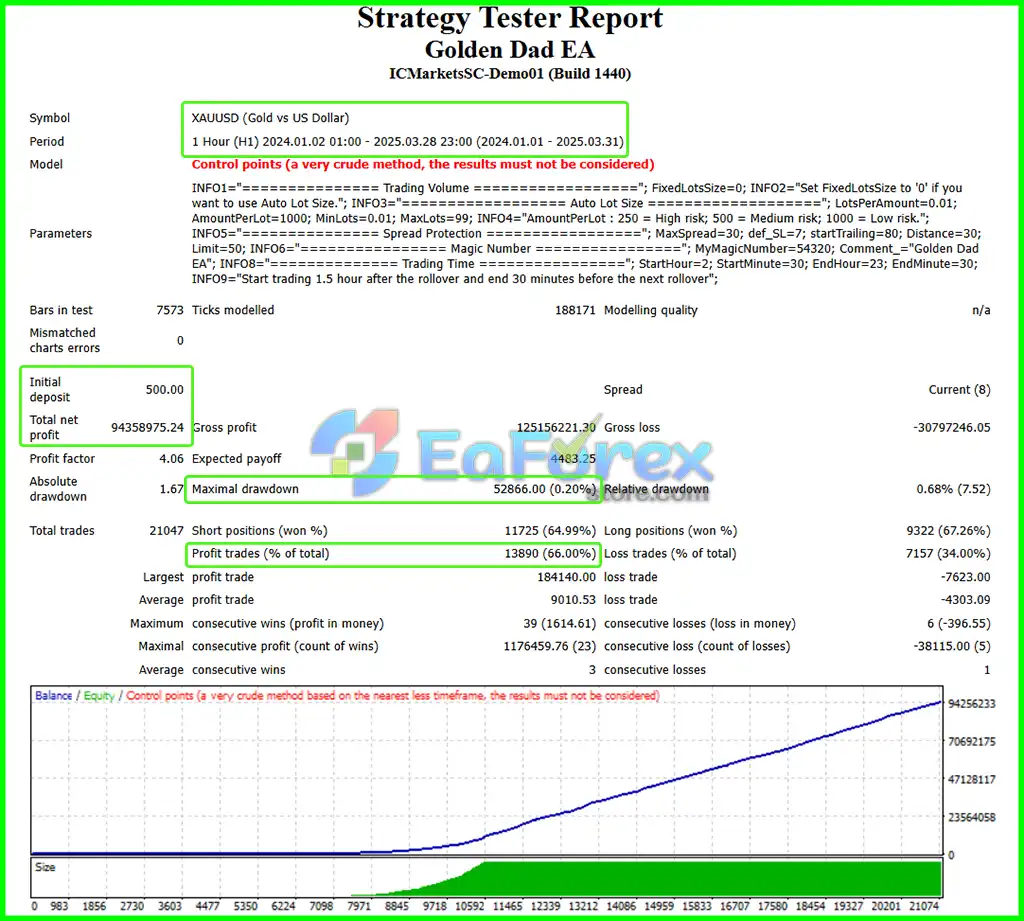The width and height of the screenshot is (1024, 921).
Task: Click the "Total net profit" label
Action: click(x=54, y=428)
